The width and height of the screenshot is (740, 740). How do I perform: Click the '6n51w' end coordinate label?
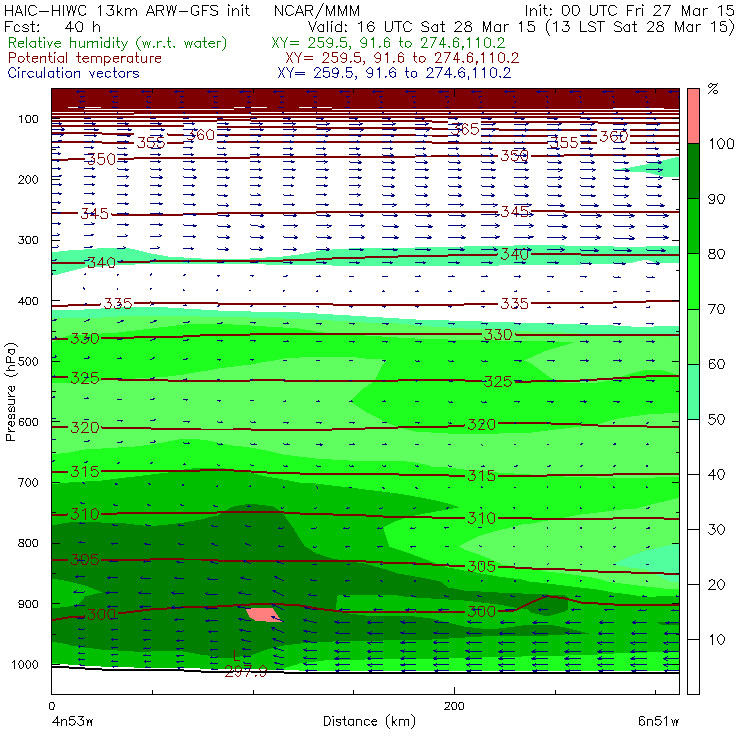[658, 721]
